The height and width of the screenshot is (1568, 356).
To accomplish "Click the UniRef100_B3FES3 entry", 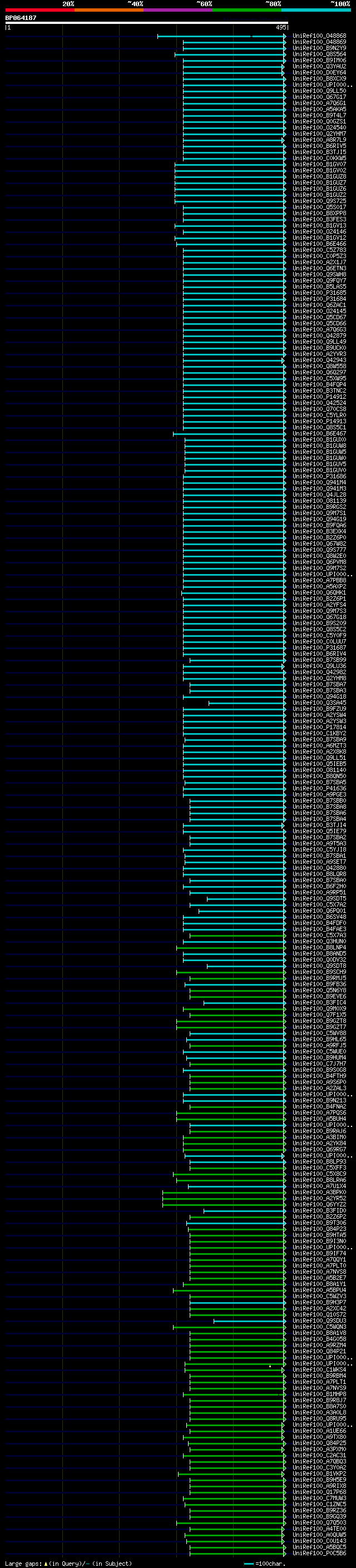I will click(x=319, y=219).
